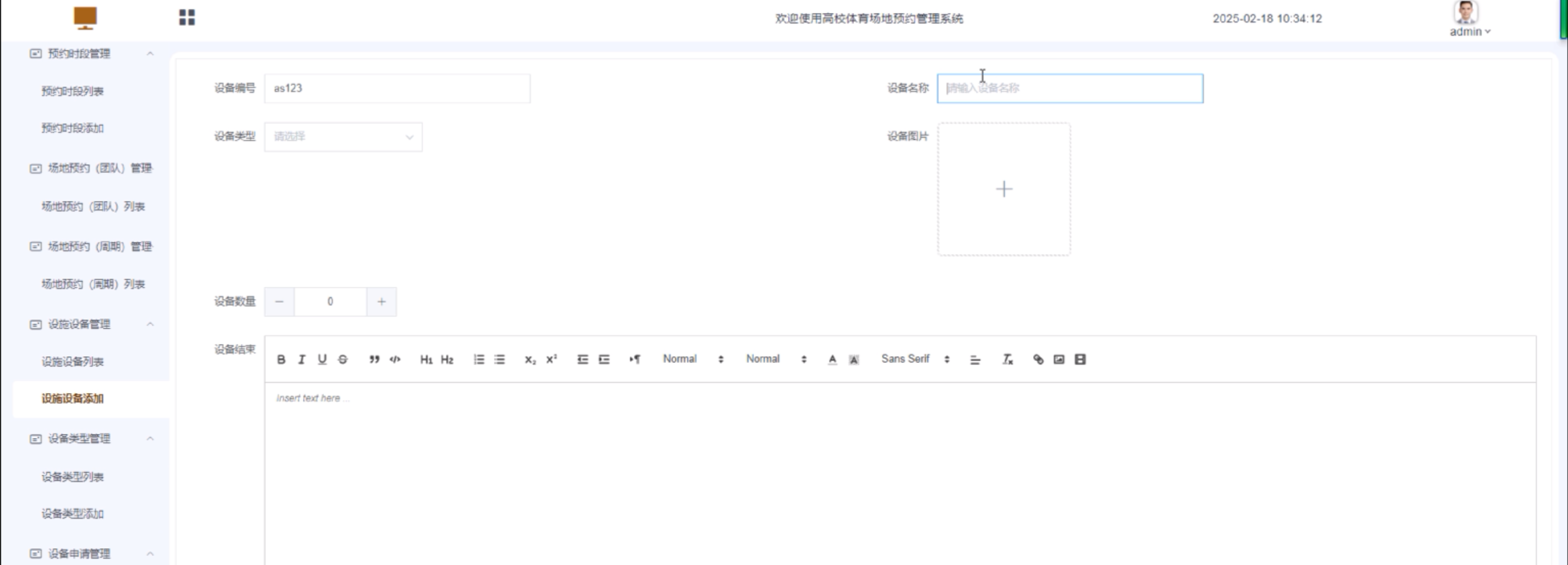Image resolution: width=1568 pixels, height=565 pixels.
Task: Apply strikethrough formatting
Action: [x=343, y=359]
